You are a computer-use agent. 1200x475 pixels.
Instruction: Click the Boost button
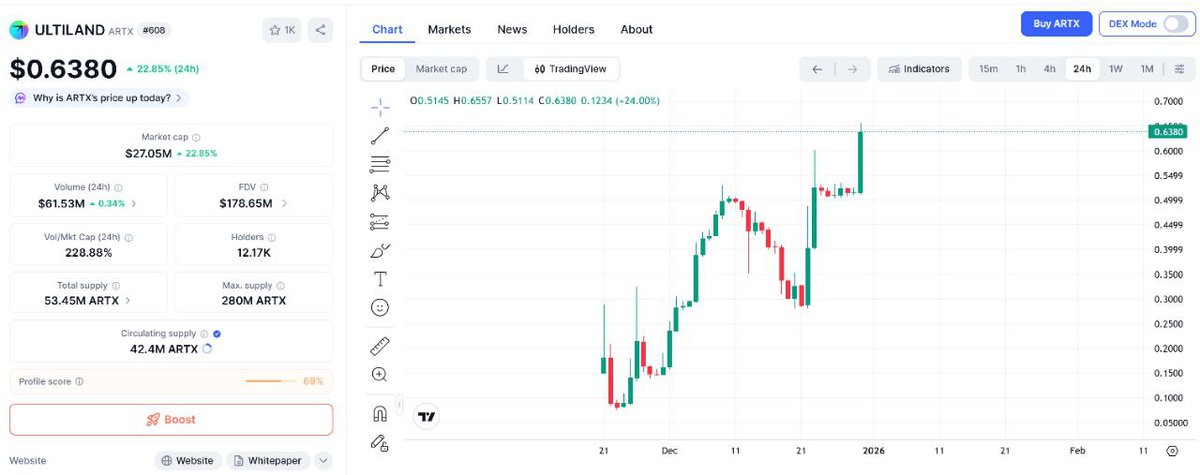click(x=171, y=420)
